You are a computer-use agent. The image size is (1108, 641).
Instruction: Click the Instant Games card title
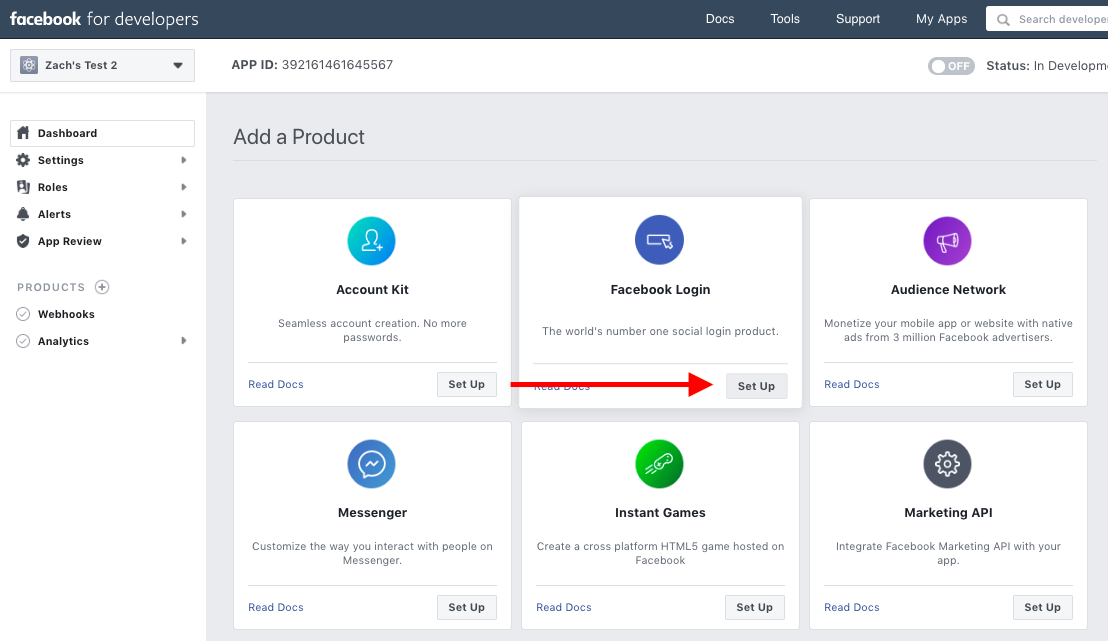coord(660,512)
